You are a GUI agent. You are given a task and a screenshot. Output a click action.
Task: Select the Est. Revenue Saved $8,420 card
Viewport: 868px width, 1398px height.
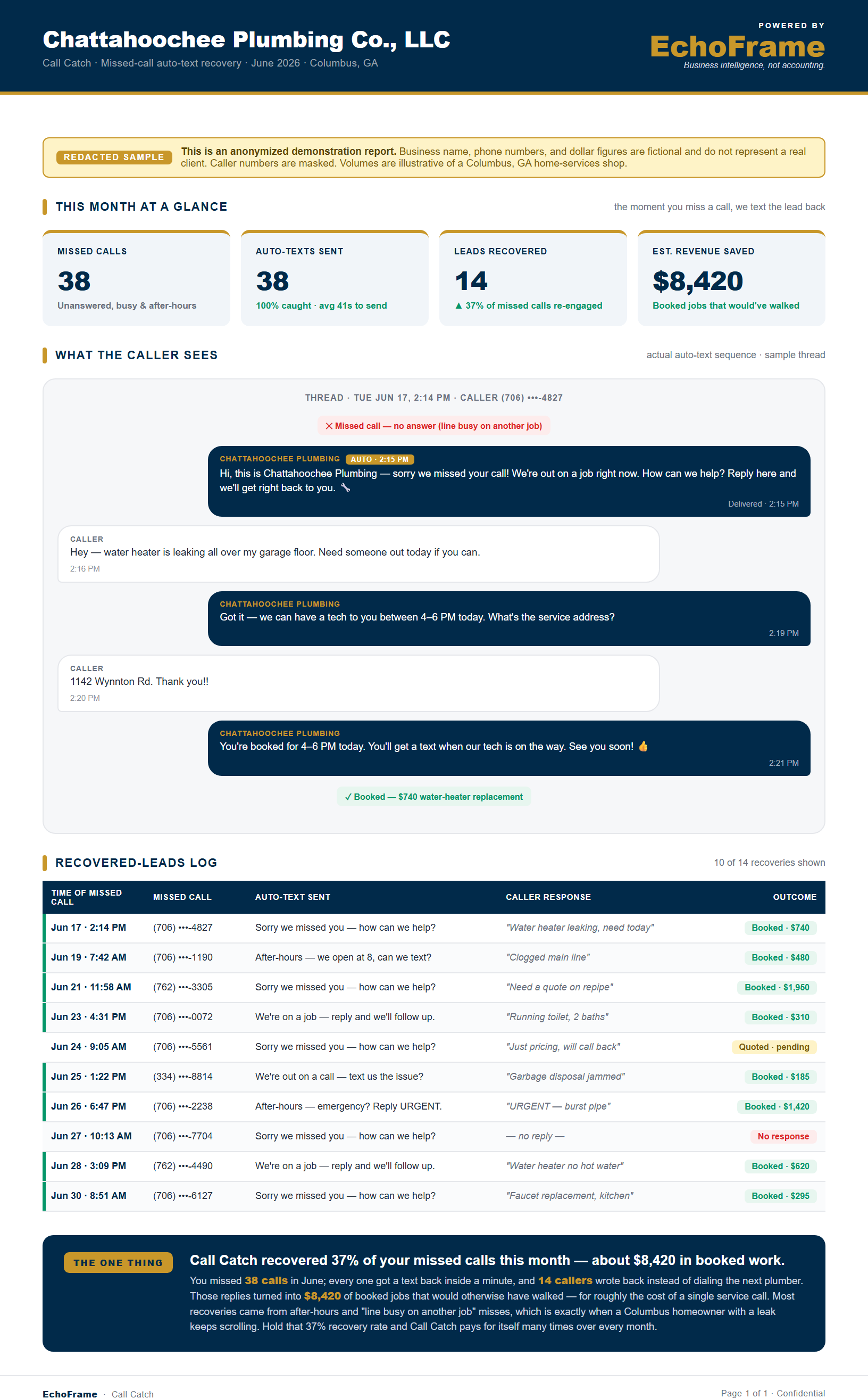tap(731, 278)
